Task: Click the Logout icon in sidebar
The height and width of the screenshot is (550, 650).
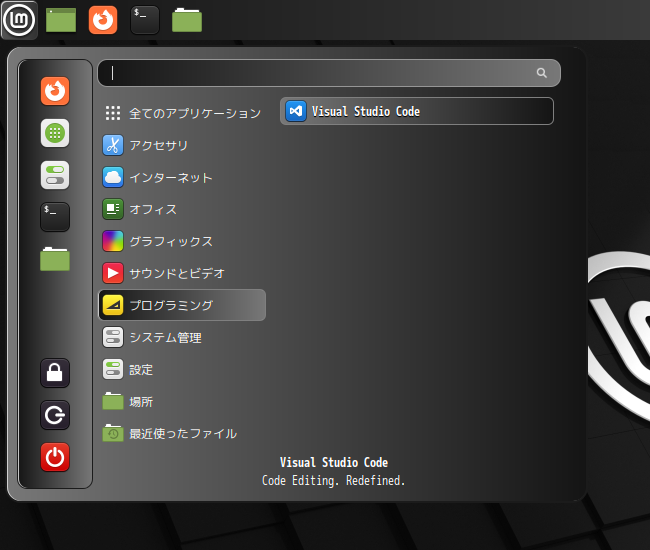Action: point(55,415)
